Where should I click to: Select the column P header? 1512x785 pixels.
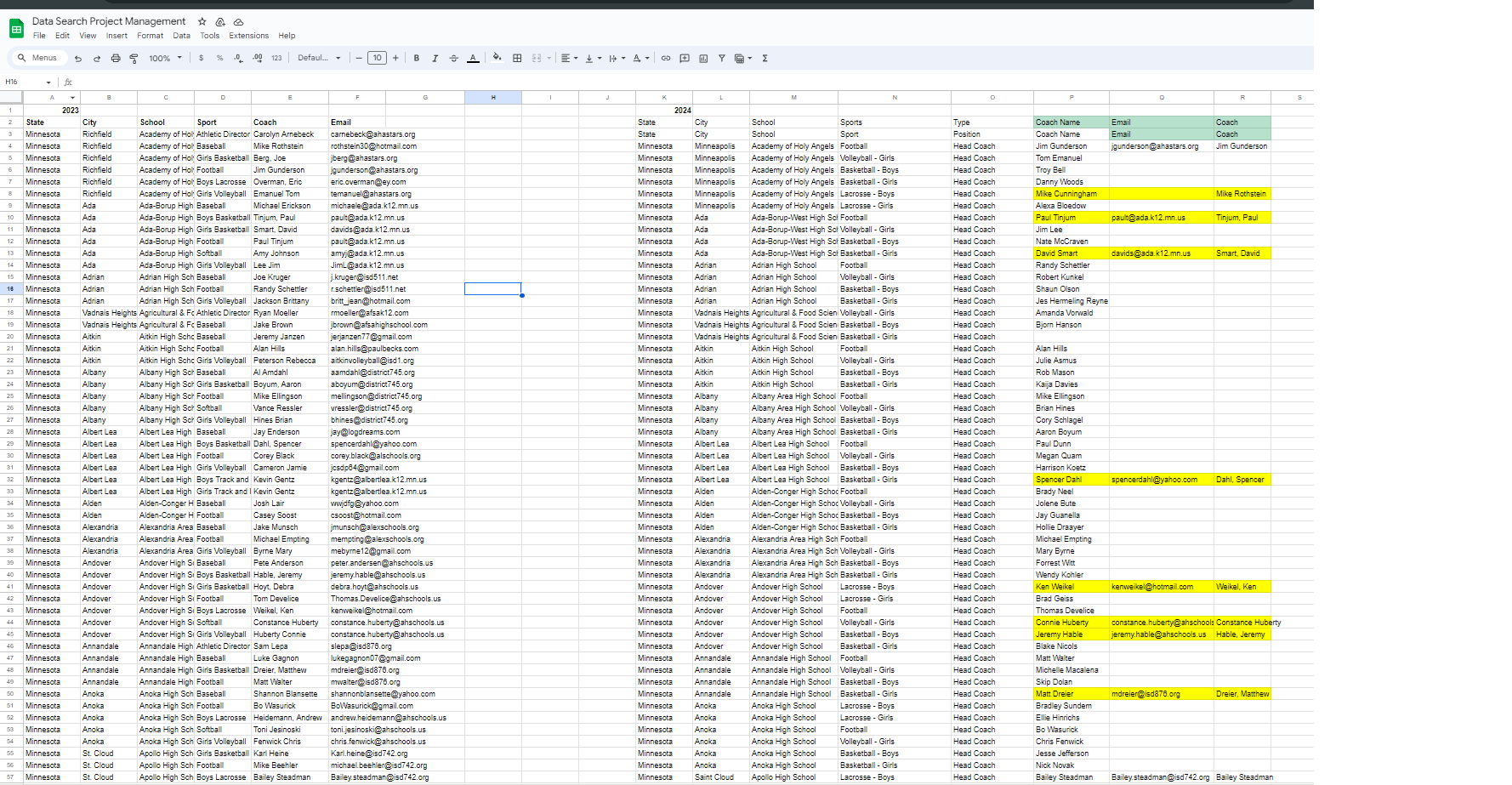point(1071,98)
